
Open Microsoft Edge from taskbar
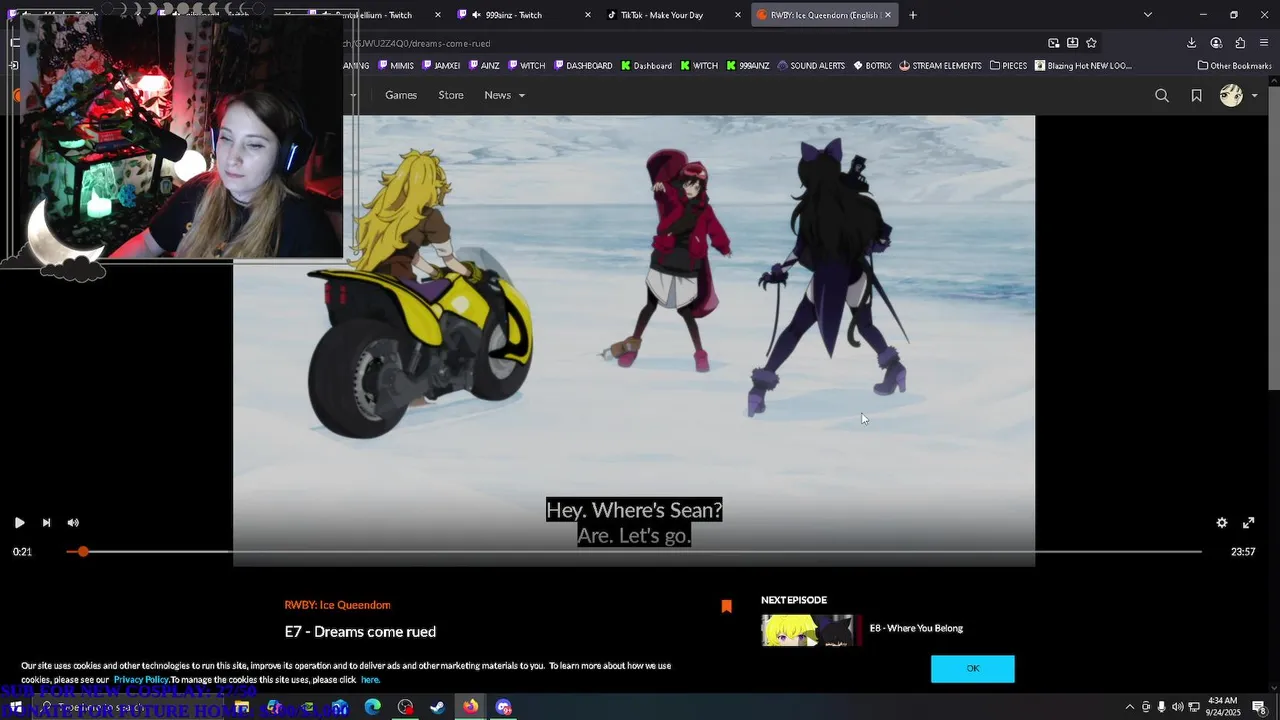tap(372, 707)
